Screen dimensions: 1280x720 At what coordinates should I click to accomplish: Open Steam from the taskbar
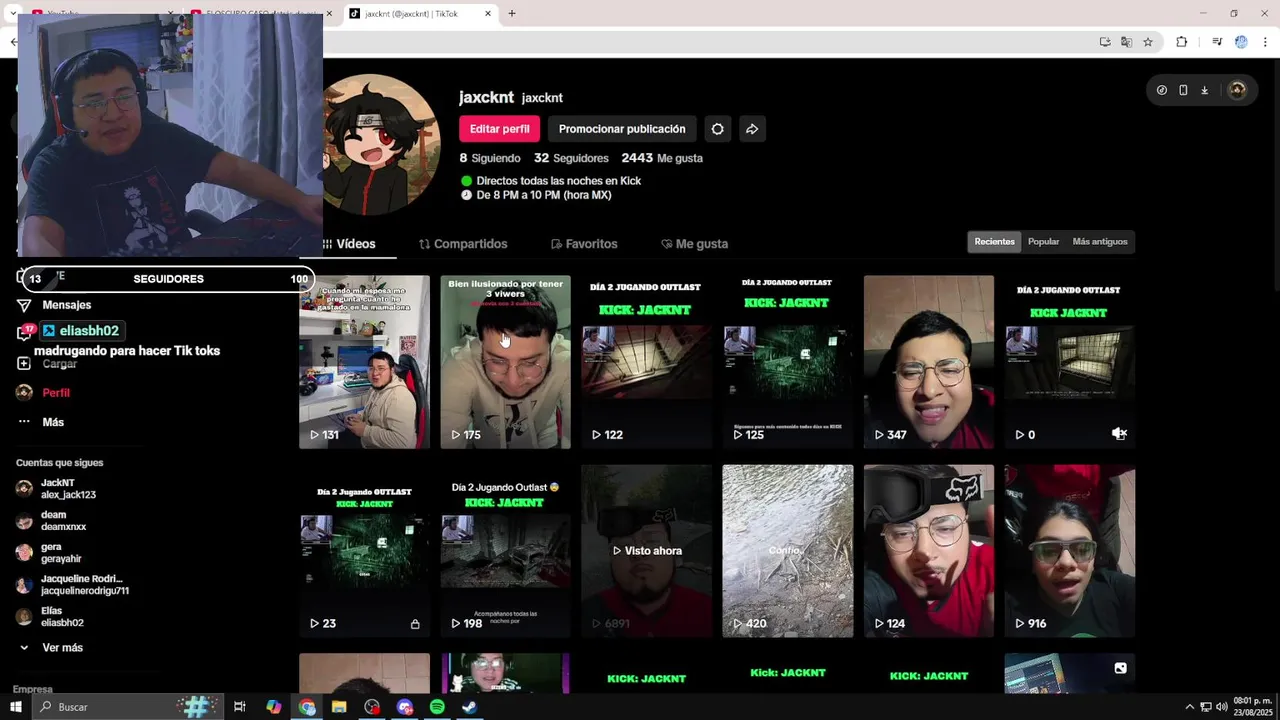(469, 707)
